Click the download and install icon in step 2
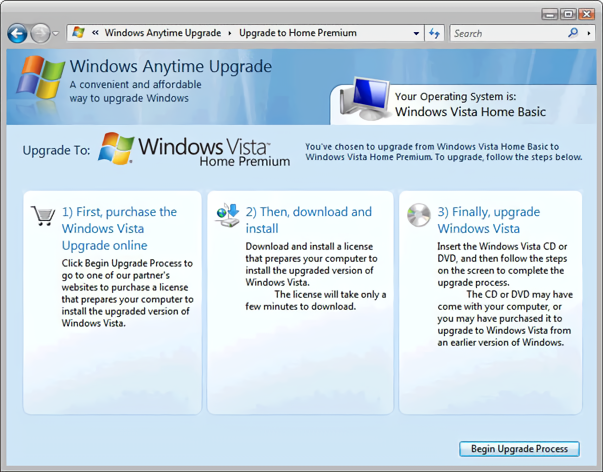This screenshot has height=472, width=603. [228, 215]
